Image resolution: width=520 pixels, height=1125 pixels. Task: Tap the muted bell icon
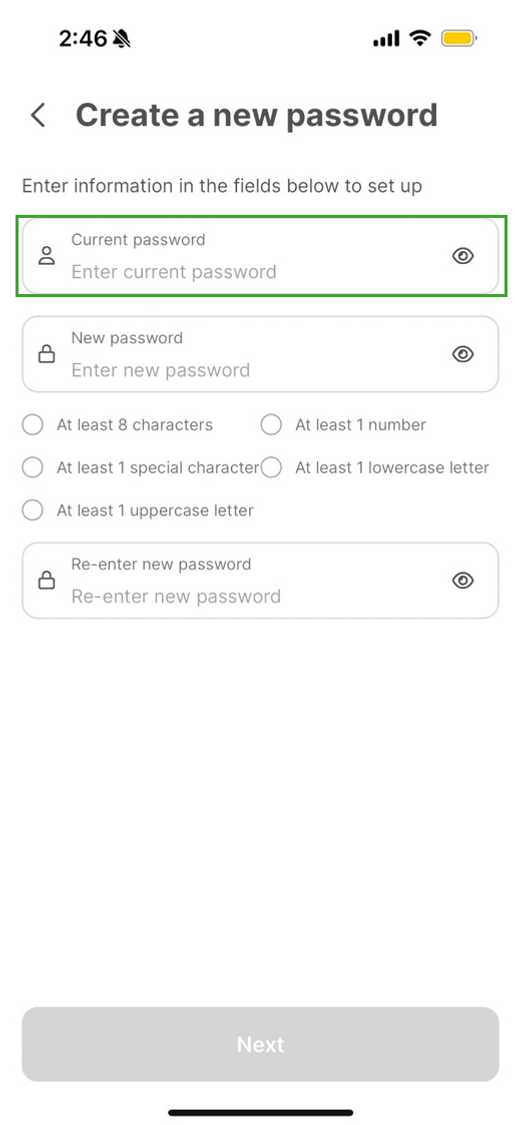pos(121,39)
